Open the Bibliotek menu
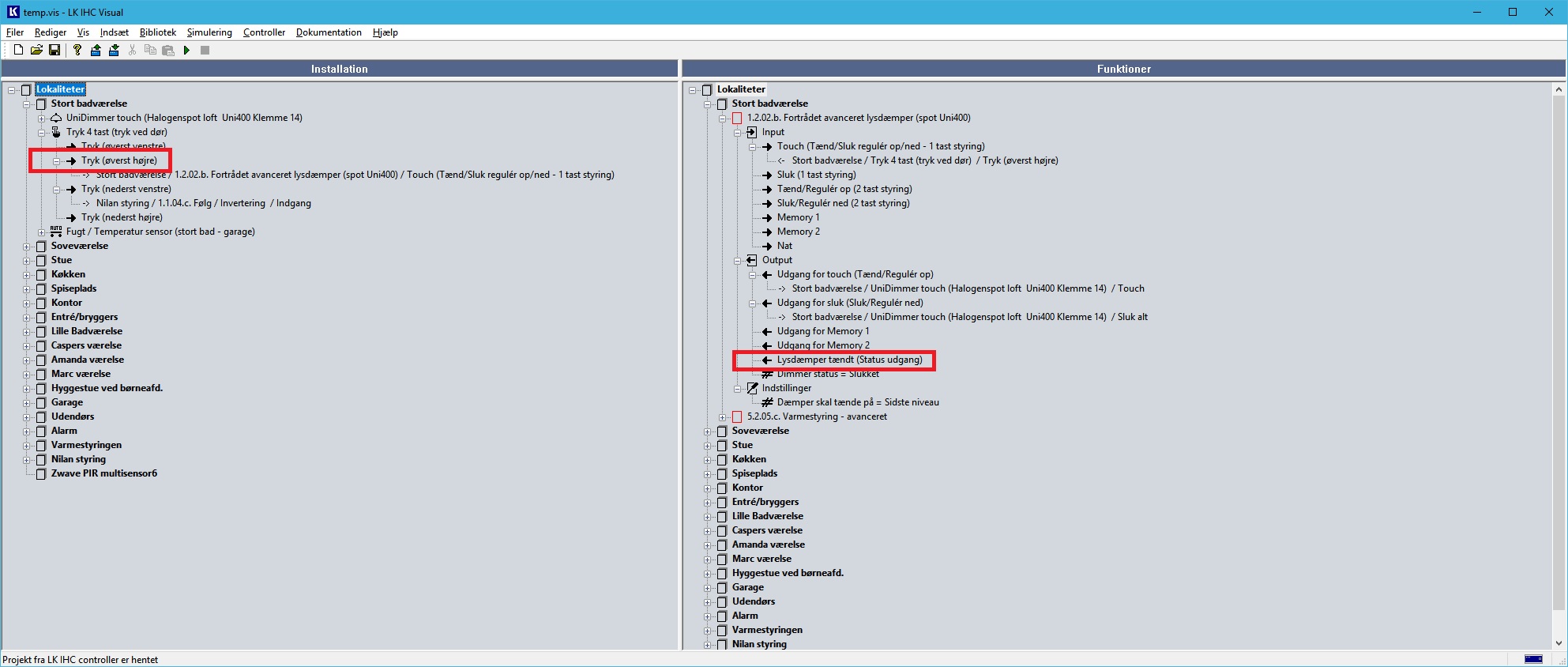This screenshot has height=667, width=1568. pyautogui.click(x=157, y=32)
